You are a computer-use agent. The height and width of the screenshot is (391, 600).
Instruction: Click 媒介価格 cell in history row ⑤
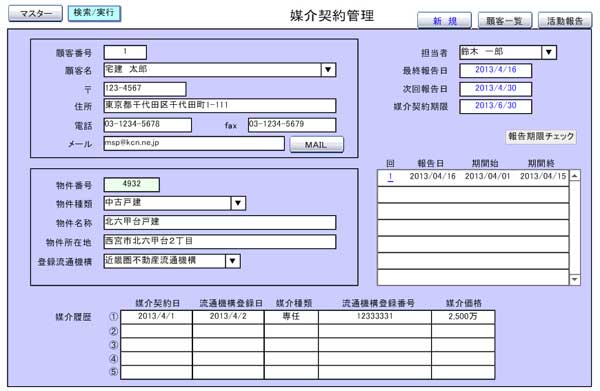(x=463, y=372)
